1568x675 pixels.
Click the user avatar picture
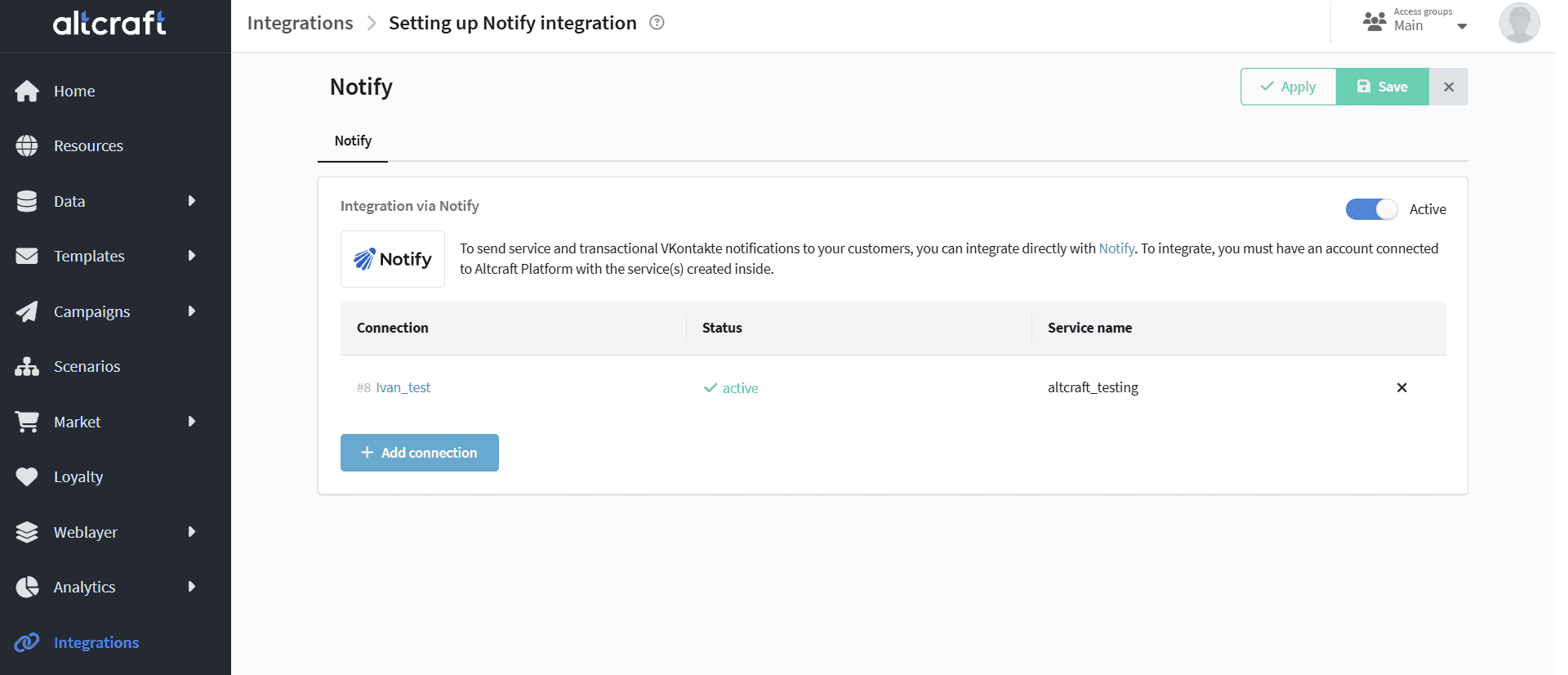coord(1519,23)
